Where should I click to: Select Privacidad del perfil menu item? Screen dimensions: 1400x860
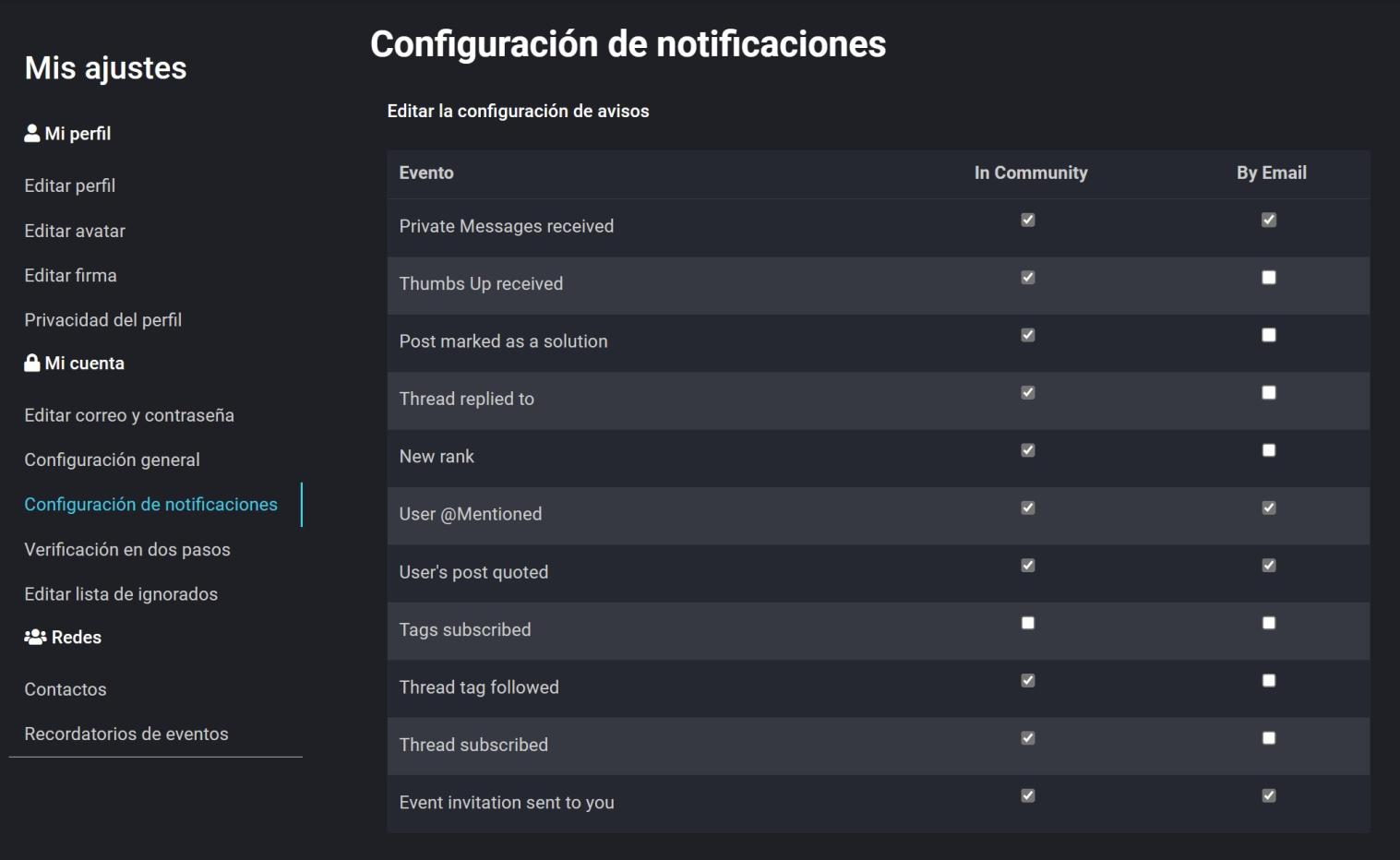click(103, 320)
